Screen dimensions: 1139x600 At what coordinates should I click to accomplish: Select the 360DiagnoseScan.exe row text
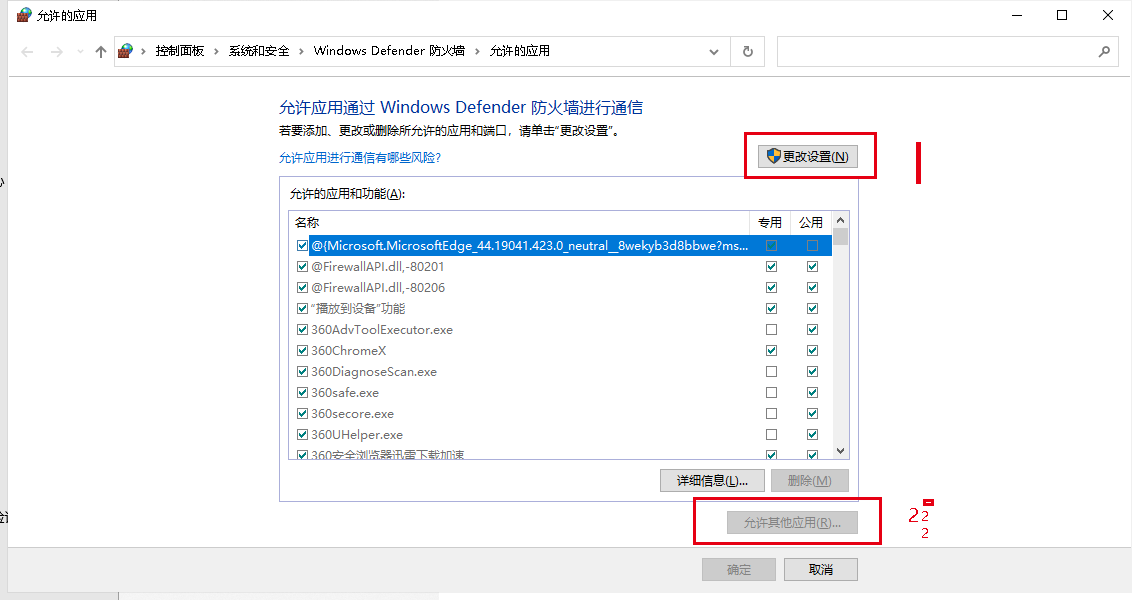[x=374, y=372]
